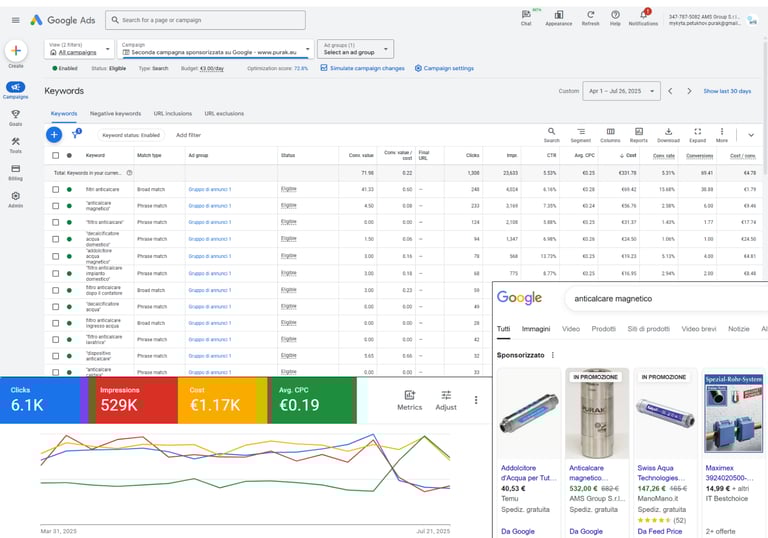Open the Purak Anticalcare magnetico product thumbnail
Image resolution: width=768 pixels, height=538 pixels.
(x=597, y=413)
